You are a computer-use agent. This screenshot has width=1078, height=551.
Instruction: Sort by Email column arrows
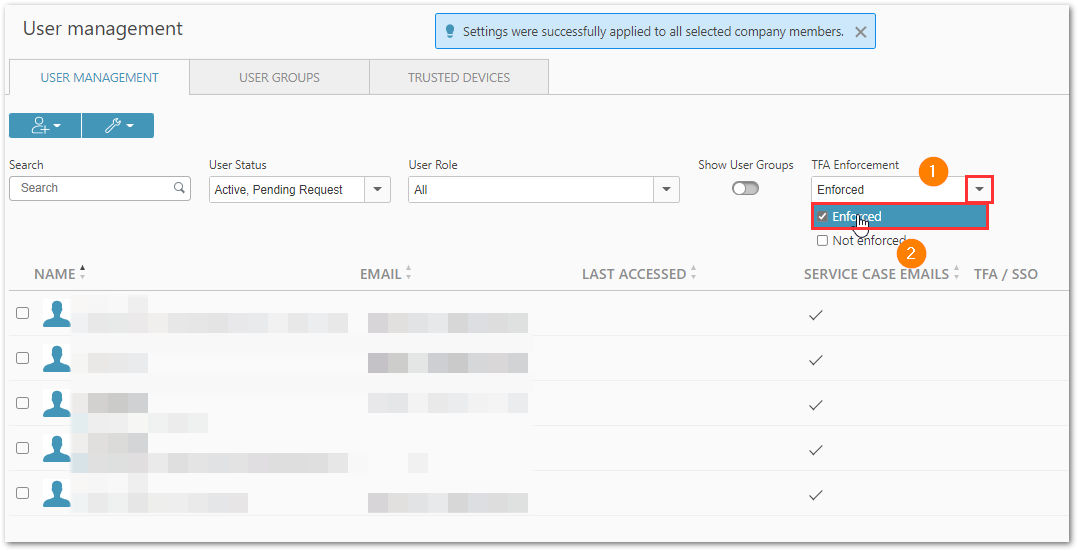[408, 273]
